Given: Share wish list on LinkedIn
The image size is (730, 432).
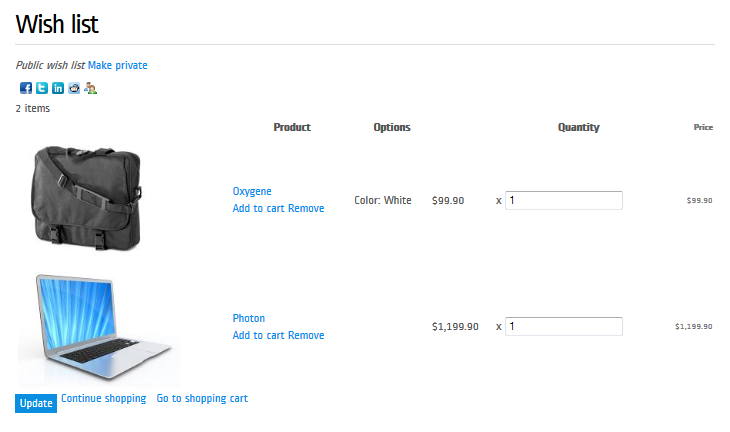Looking at the screenshot, I should coord(58,88).
